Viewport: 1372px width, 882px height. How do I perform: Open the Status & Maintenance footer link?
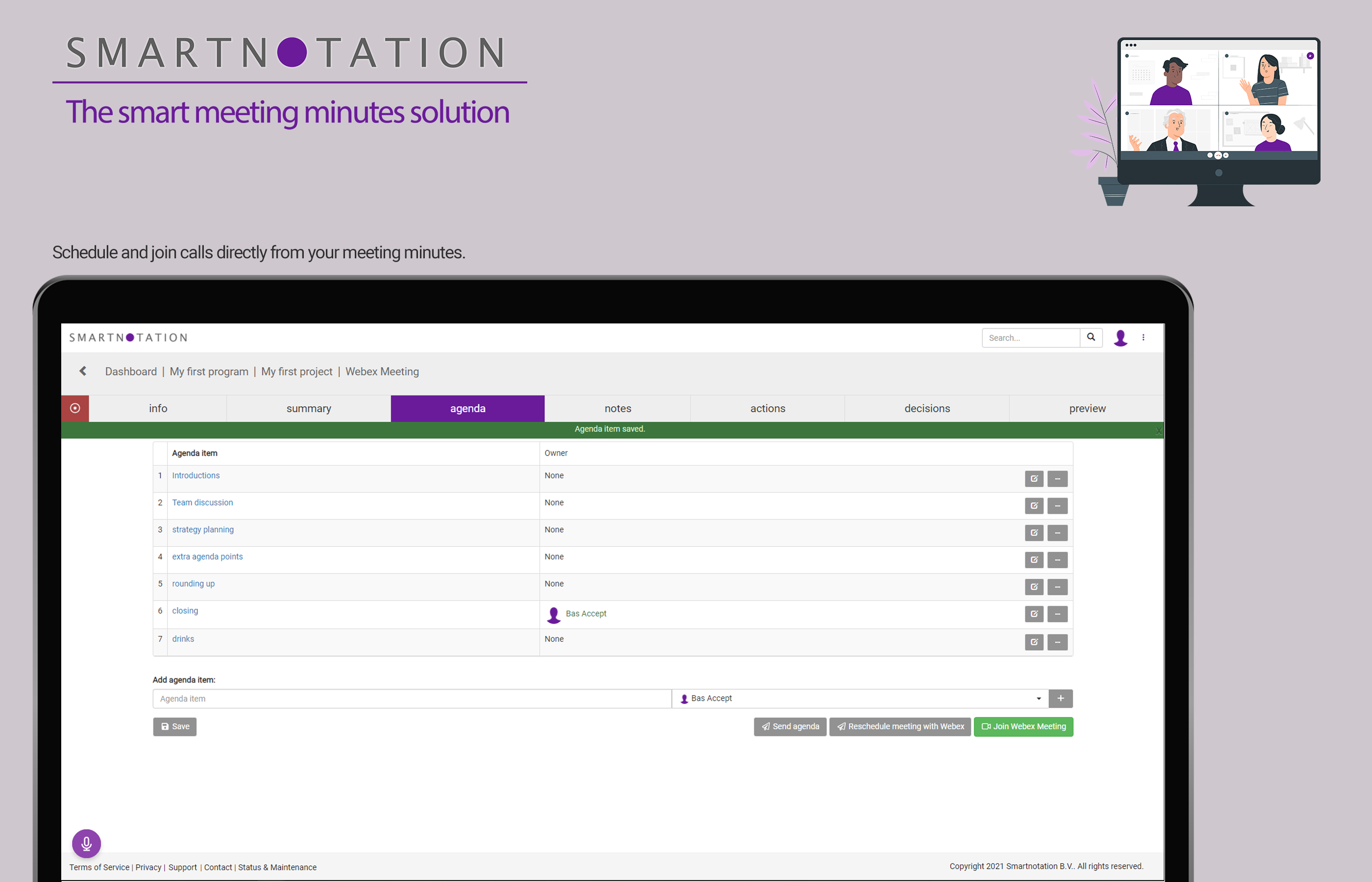(x=277, y=867)
